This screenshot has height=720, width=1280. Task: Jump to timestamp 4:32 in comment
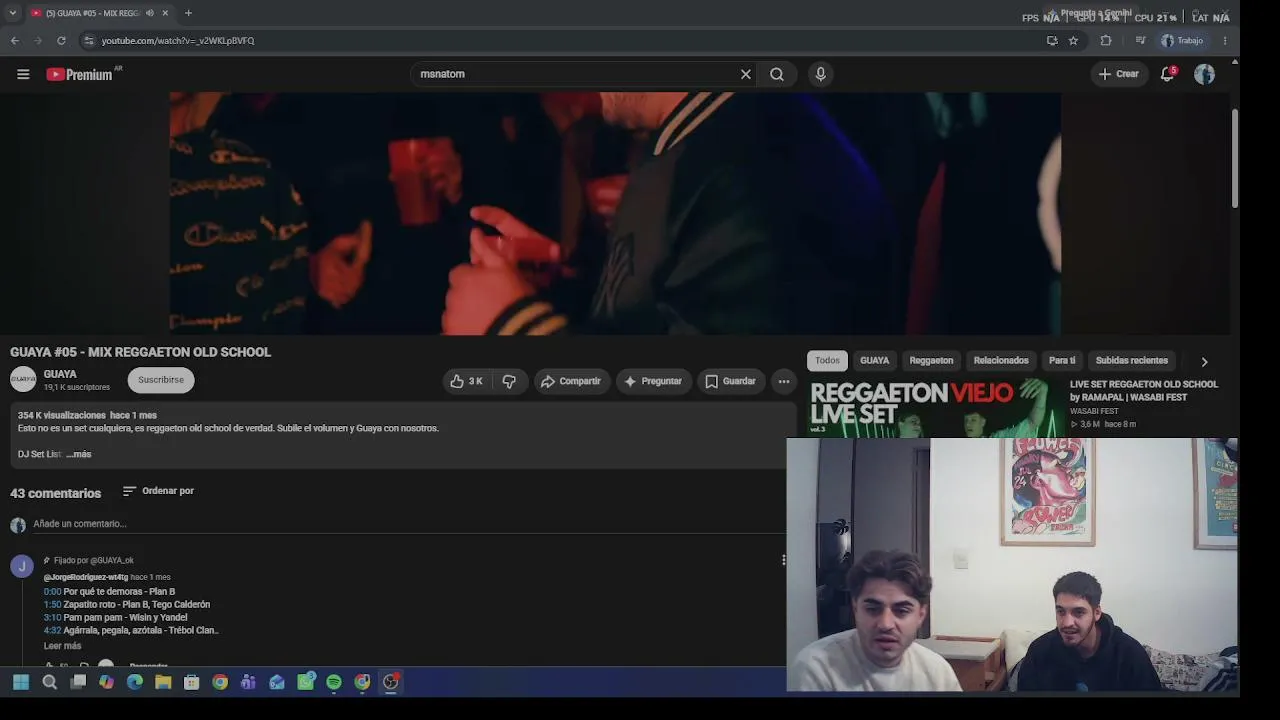(52, 631)
